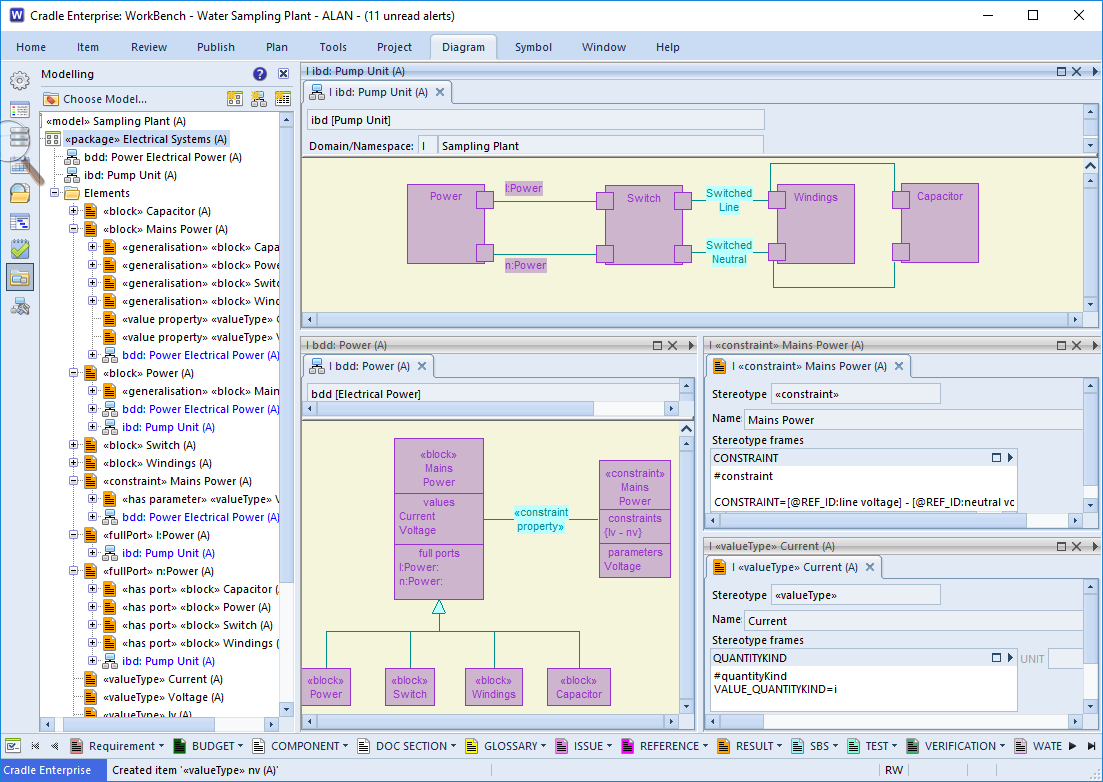Click the new list icon beside Choose Model
The width and height of the screenshot is (1103, 782).
tap(283, 99)
